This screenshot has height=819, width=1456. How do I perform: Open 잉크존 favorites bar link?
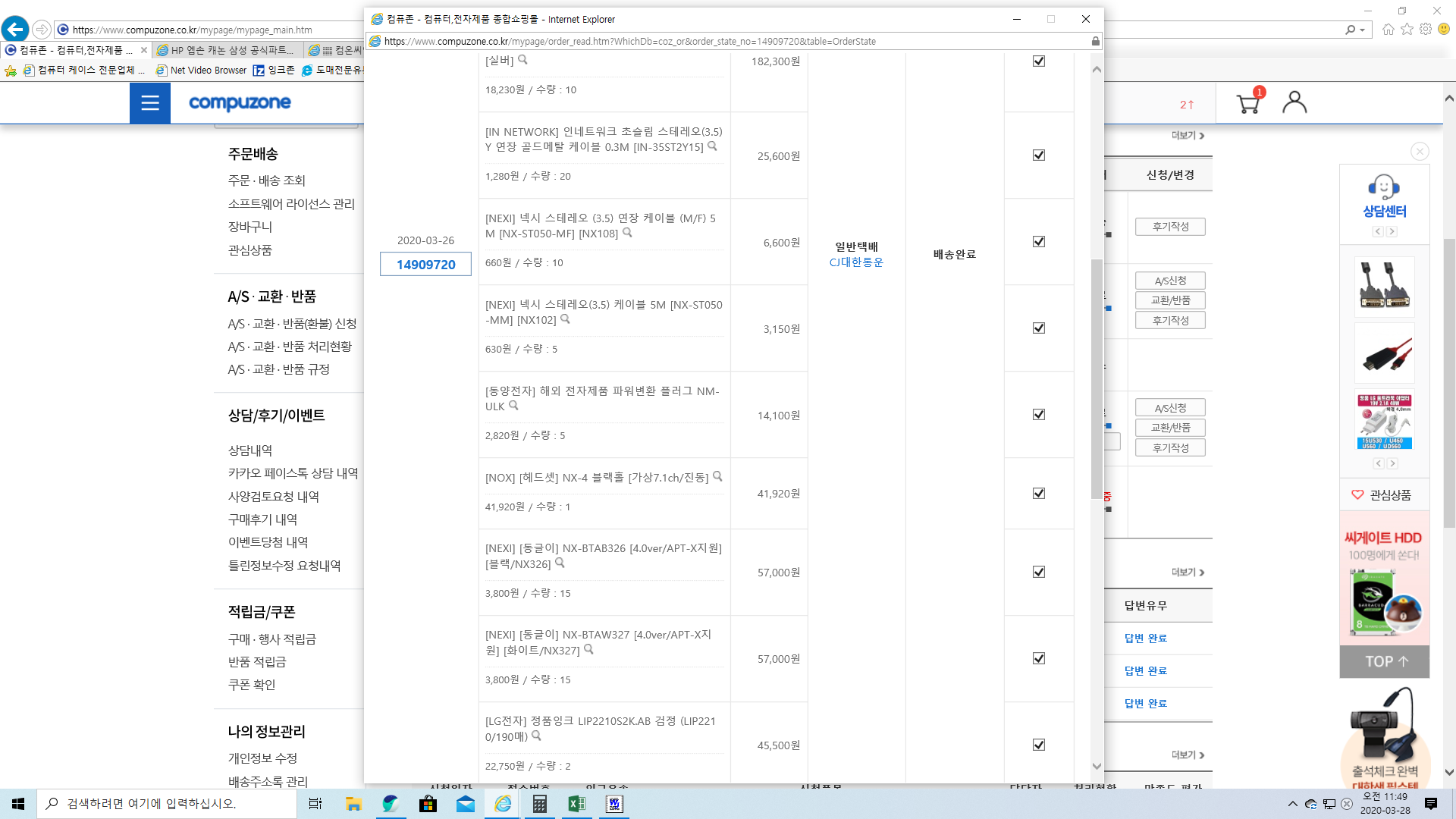pyautogui.click(x=275, y=70)
